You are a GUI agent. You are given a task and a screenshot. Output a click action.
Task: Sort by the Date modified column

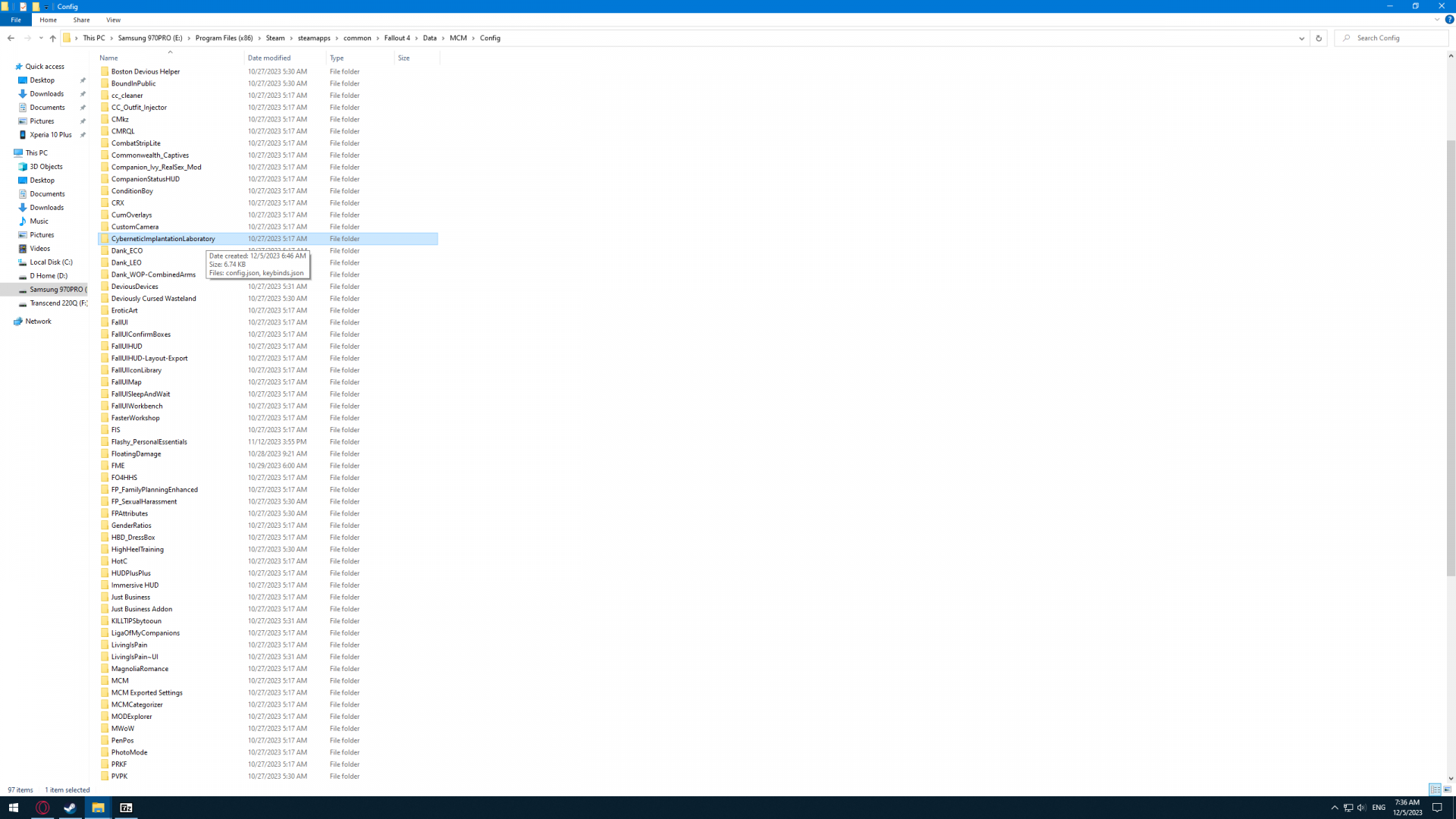pos(269,58)
